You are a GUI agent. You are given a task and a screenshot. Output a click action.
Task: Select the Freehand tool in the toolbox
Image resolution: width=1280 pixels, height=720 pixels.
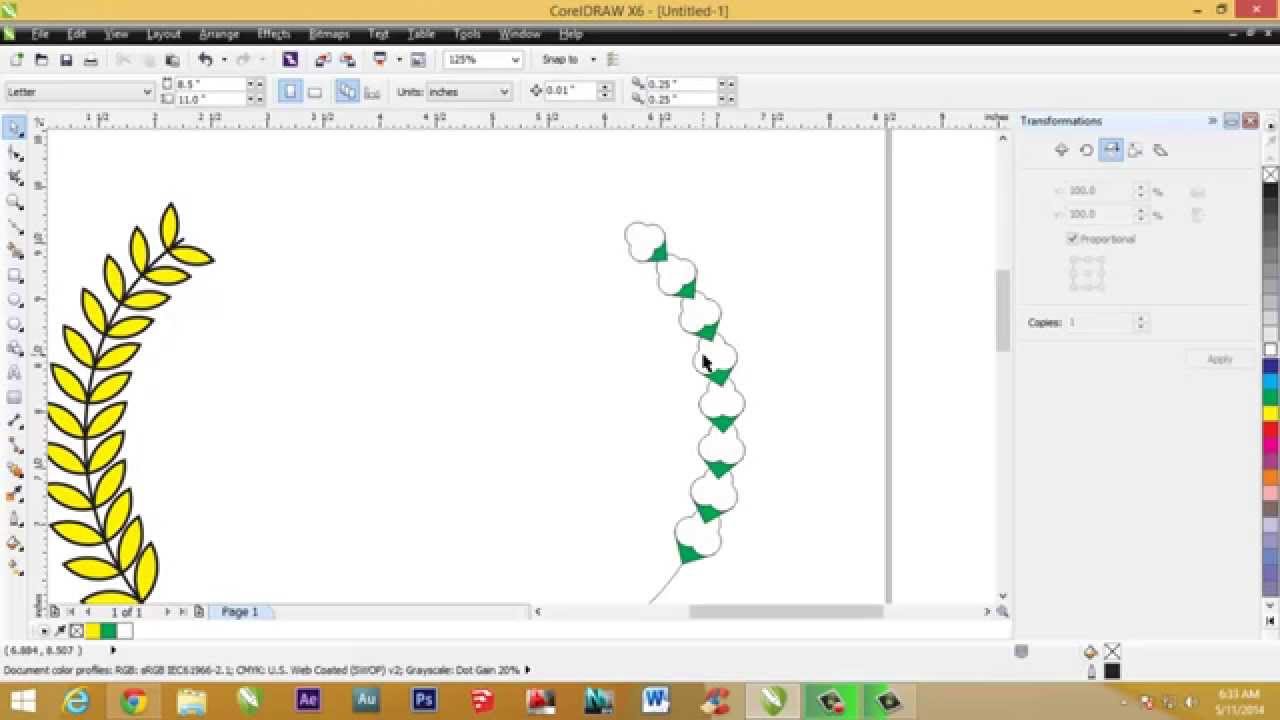[14, 226]
